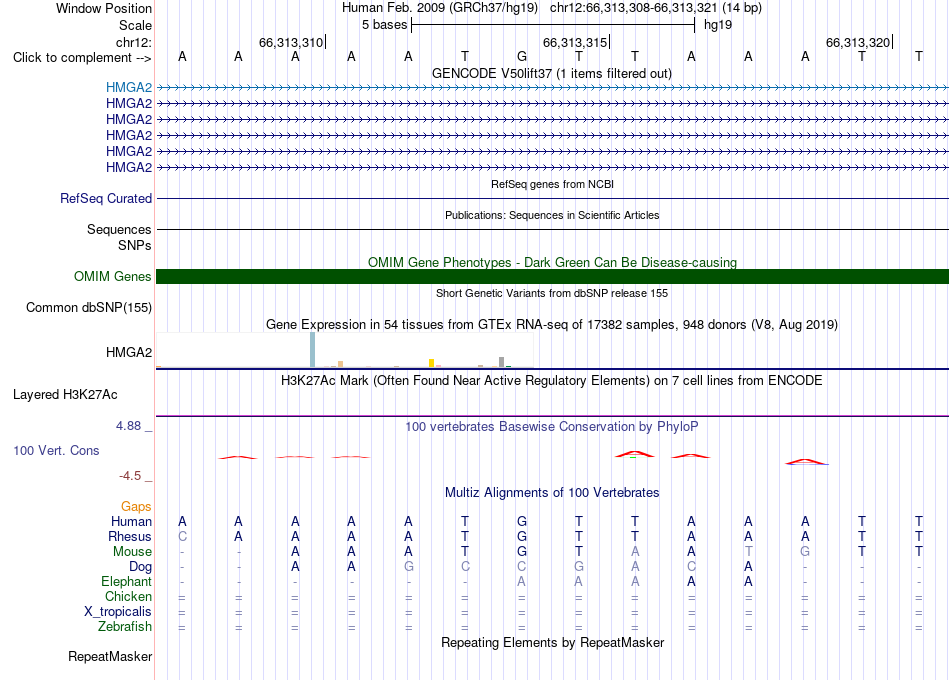The width and height of the screenshot is (950, 680).
Task: Click the RepeatMasker track label
Action: (110, 656)
